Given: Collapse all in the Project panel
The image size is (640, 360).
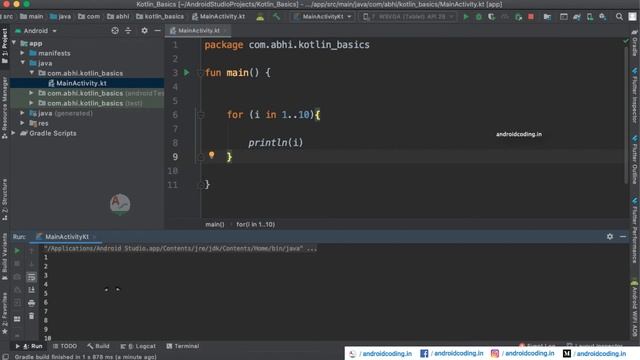Looking at the screenshot, I should pos(128,31).
